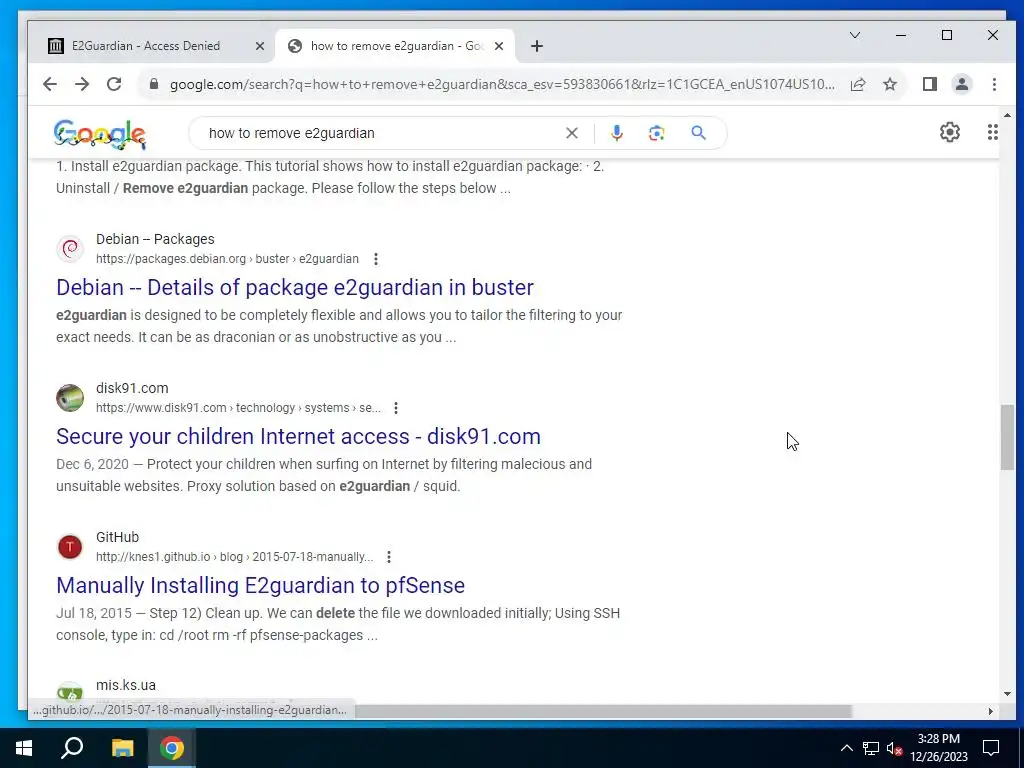Focus the Chrome address bar URL
The height and width of the screenshot is (768, 1024).
(x=502, y=84)
